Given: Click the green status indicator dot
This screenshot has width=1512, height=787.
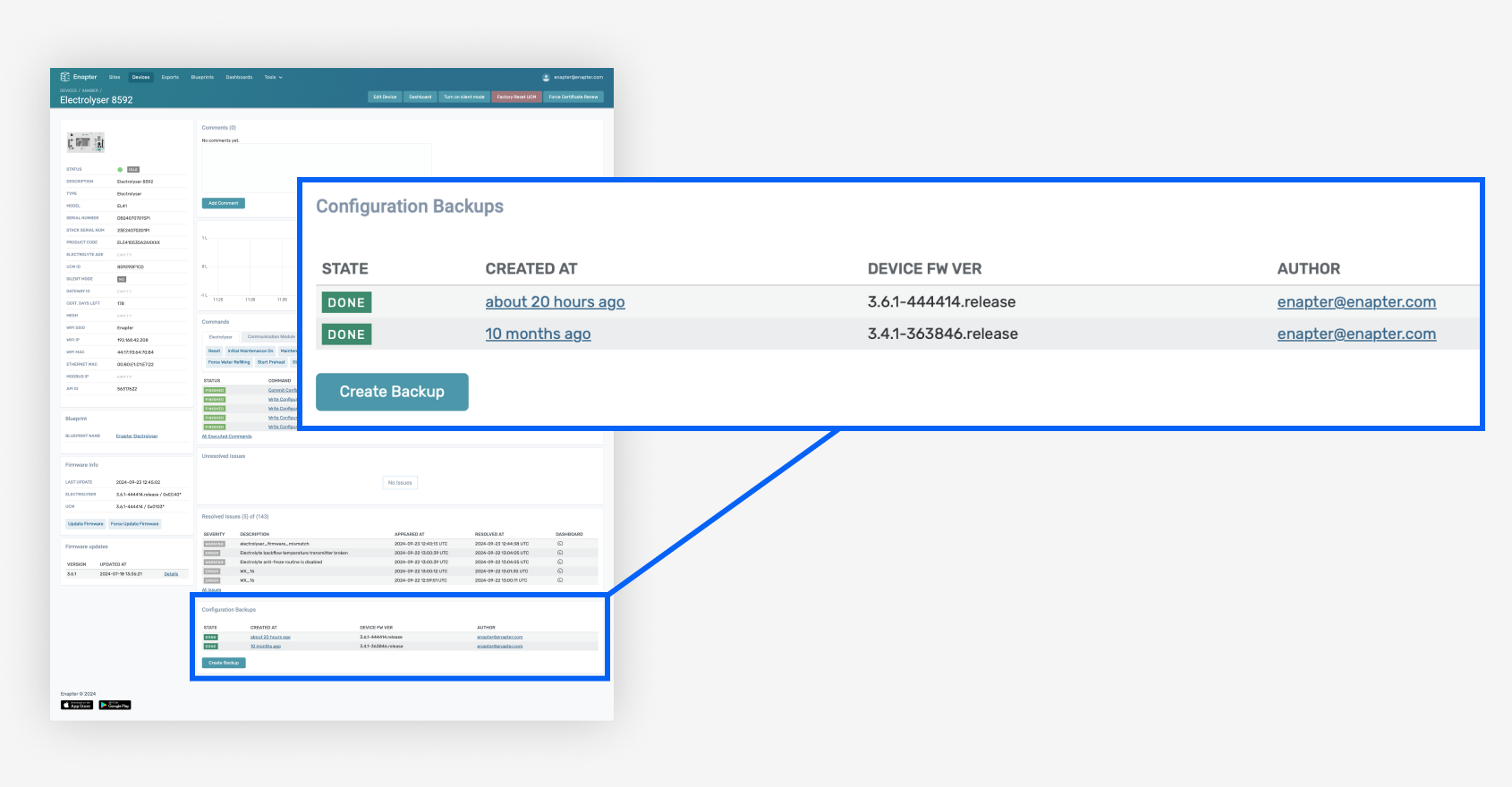Looking at the screenshot, I should tap(120, 169).
